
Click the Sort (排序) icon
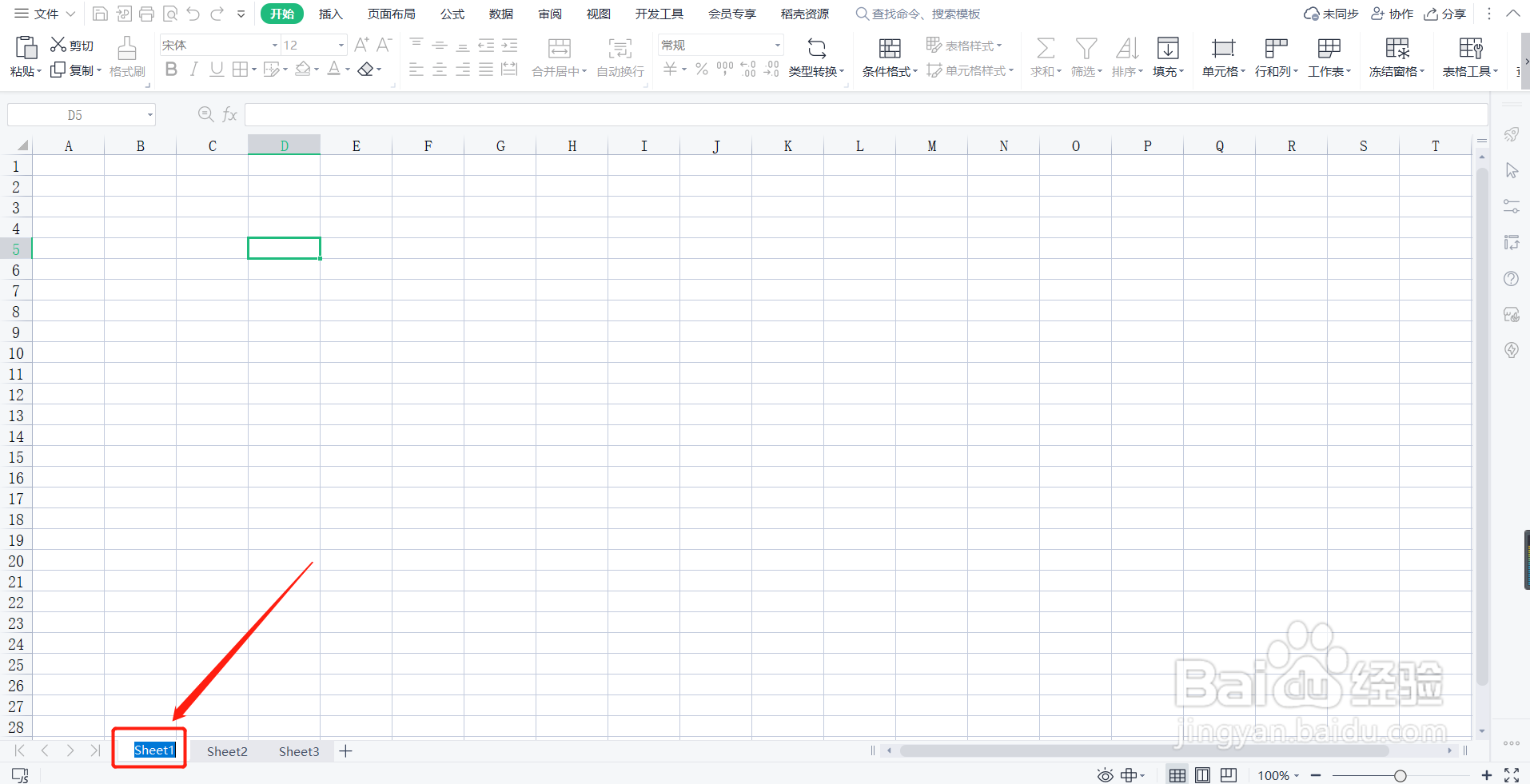[x=1127, y=49]
